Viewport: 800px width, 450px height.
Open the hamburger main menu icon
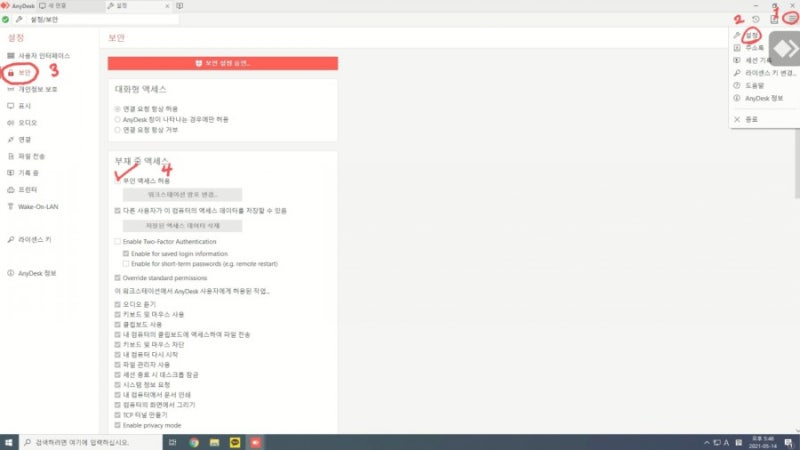click(x=791, y=19)
